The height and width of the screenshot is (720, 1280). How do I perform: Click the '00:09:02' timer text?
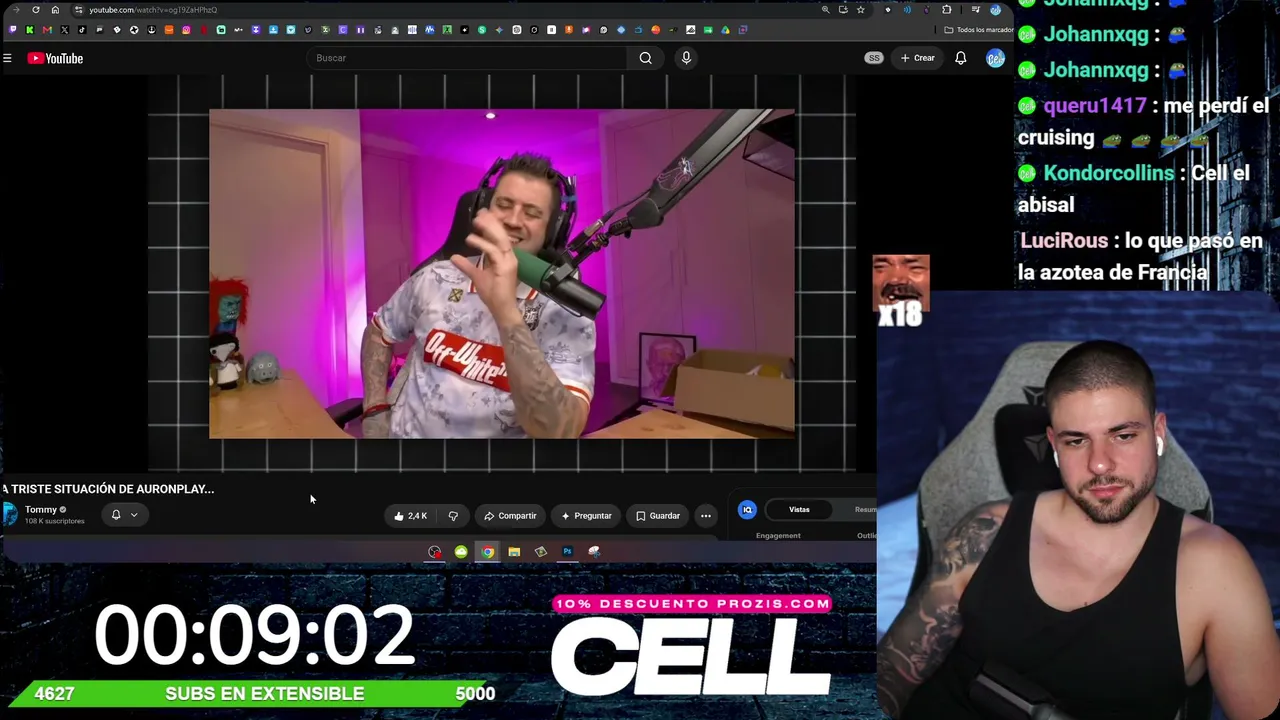tap(254, 635)
